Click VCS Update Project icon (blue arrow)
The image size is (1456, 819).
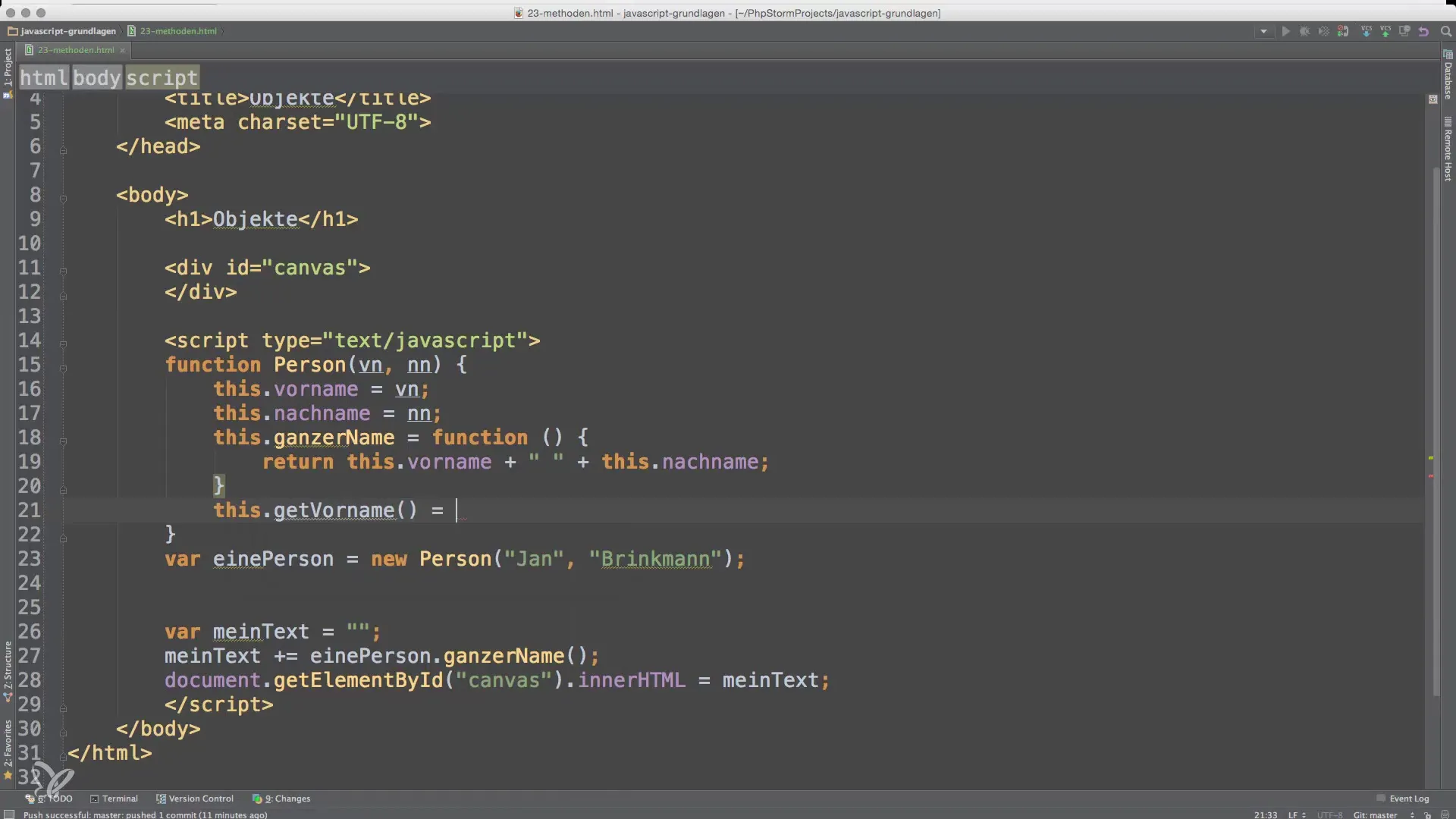[1367, 32]
